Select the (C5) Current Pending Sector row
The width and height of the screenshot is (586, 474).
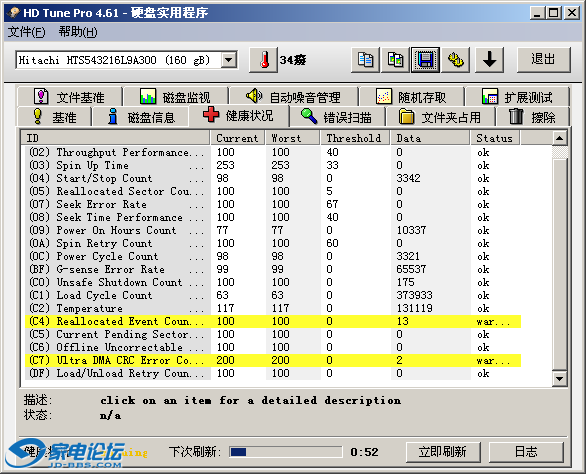[x=273, y=334]
